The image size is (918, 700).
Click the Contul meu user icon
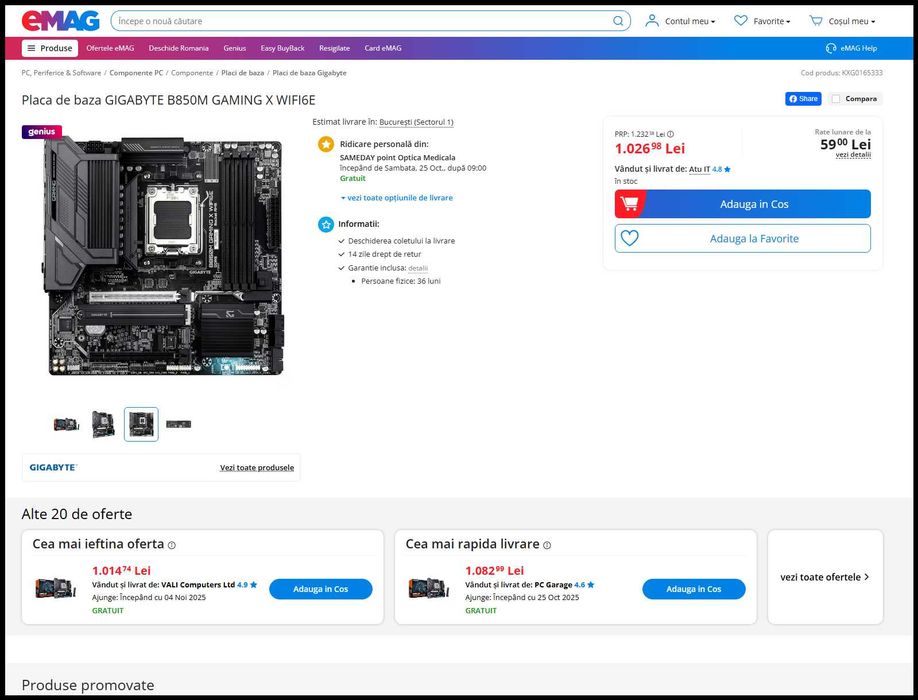pyautogui.click(x=651, y=20)
